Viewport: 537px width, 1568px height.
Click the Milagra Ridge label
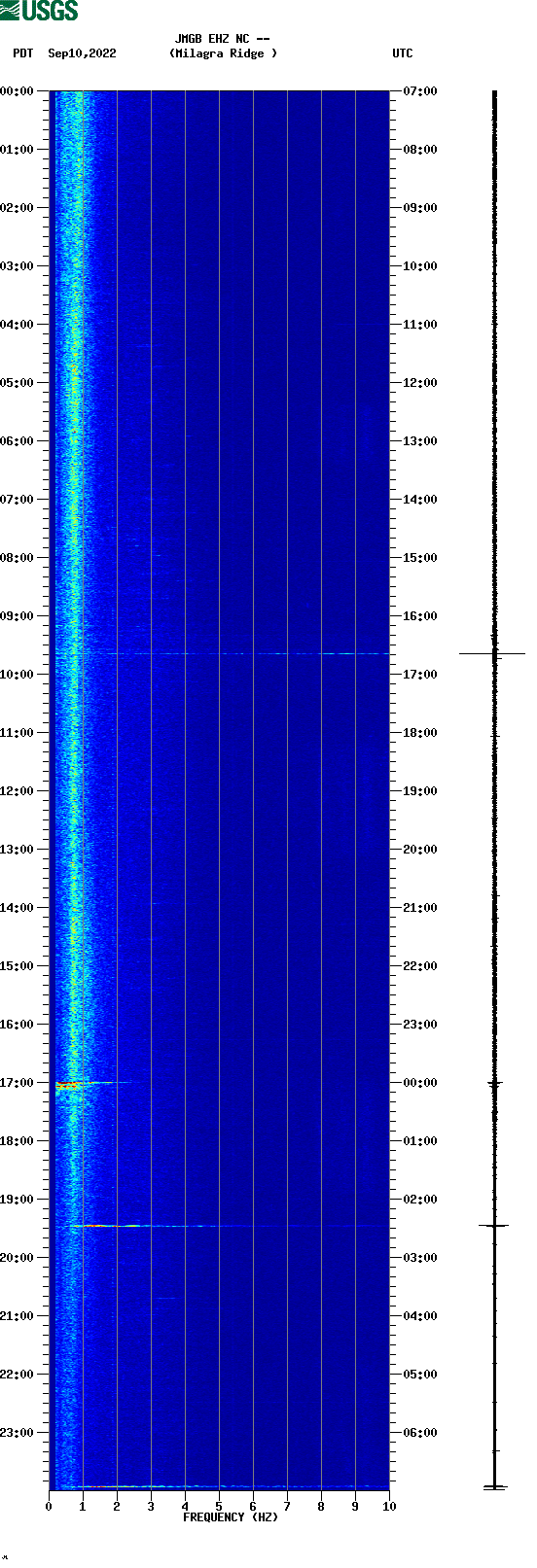point(223,53)
